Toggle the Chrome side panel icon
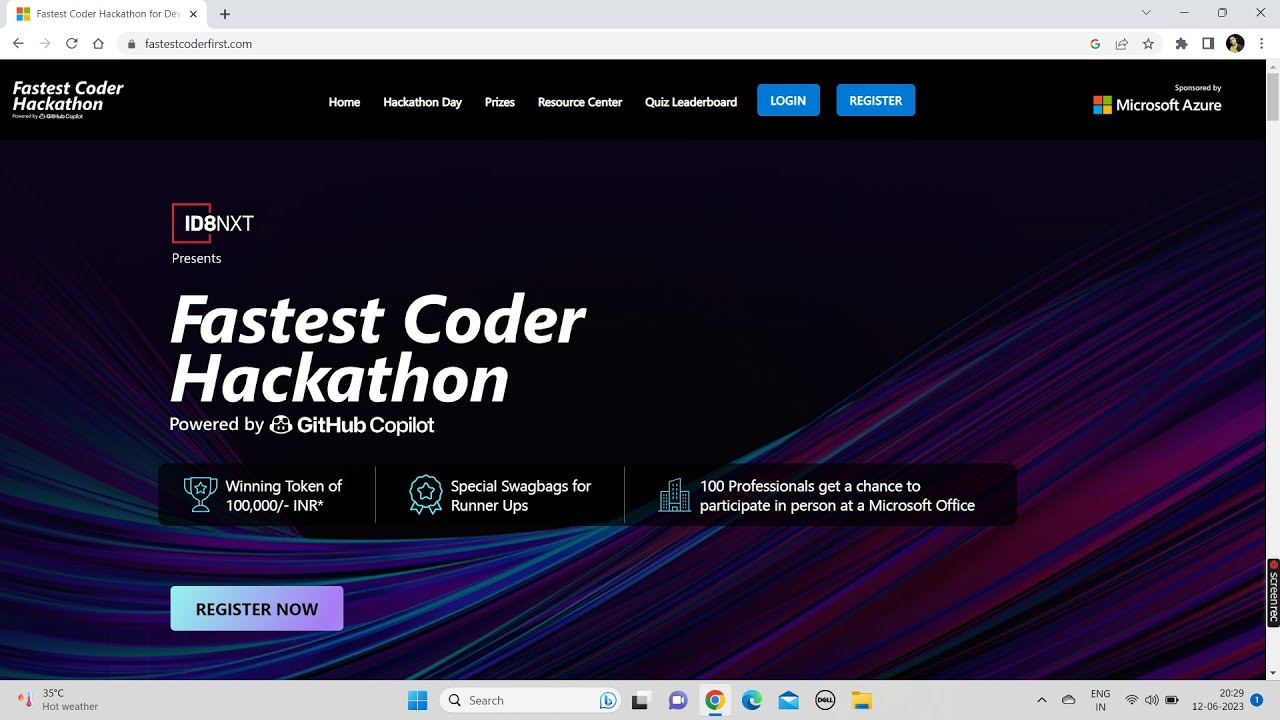This screenshot has width=1280, height=720. pyautogui.click(x=1208, y=44)
